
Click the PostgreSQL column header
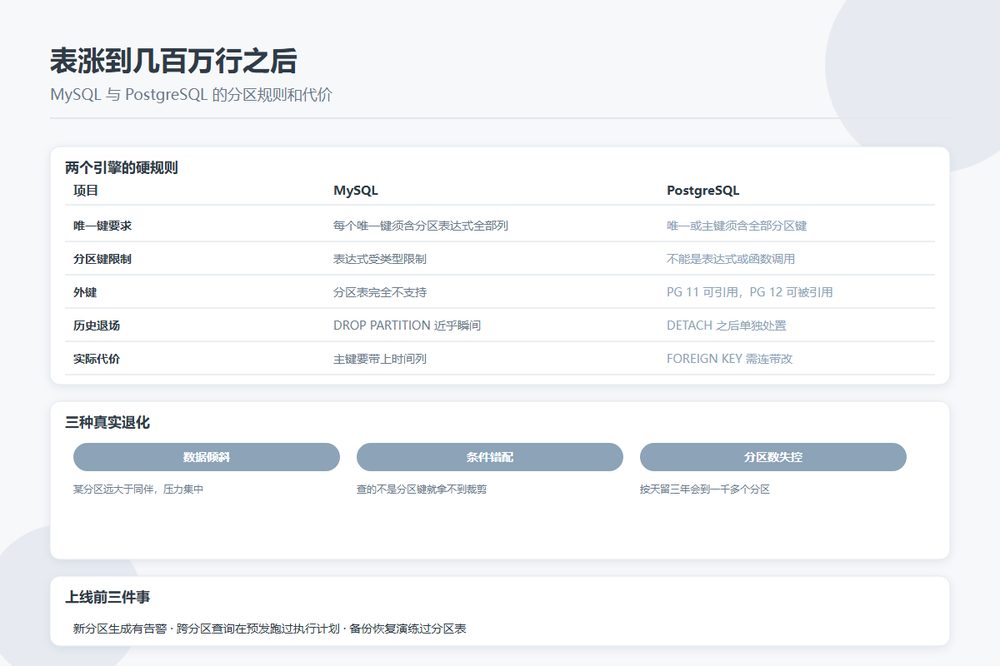(x=703, y=190)
